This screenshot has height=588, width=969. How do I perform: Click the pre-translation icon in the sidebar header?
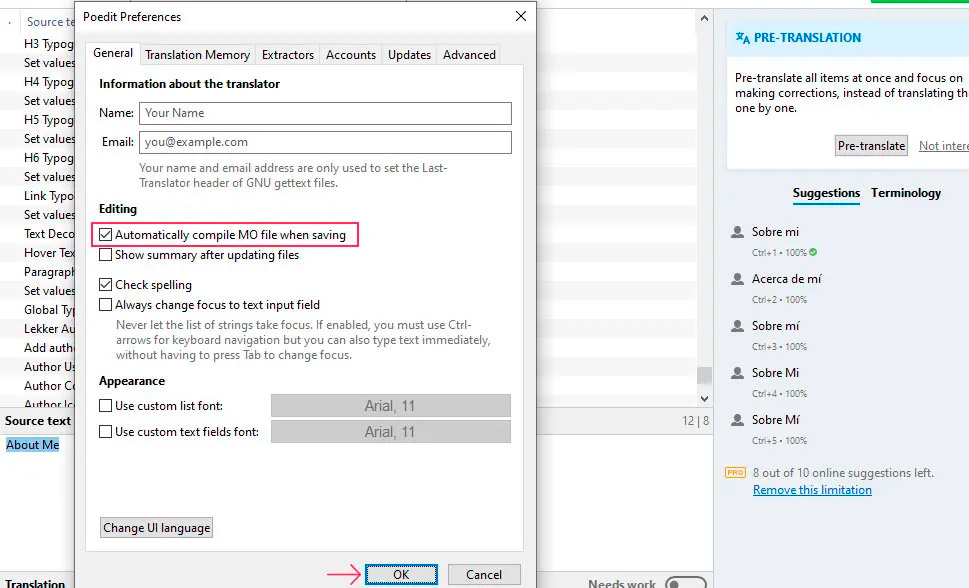click(742, 38)
